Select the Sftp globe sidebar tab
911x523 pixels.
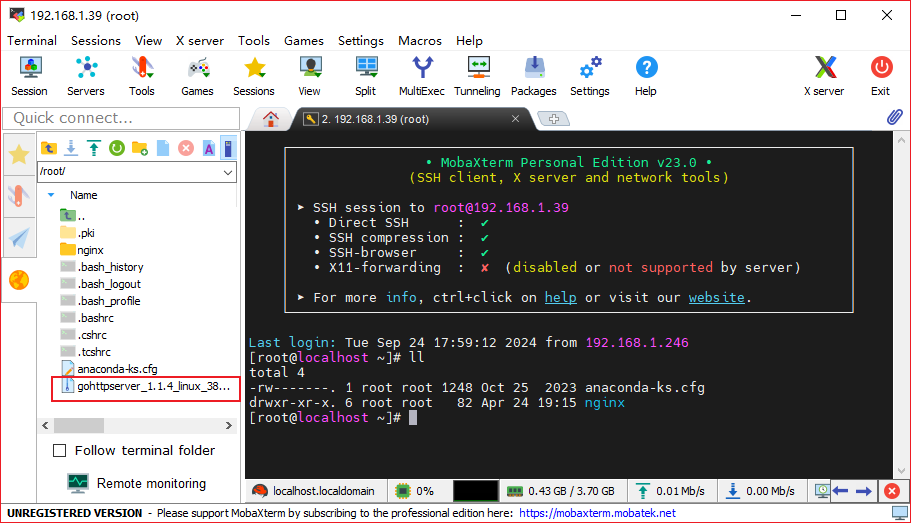coord(19,280)
